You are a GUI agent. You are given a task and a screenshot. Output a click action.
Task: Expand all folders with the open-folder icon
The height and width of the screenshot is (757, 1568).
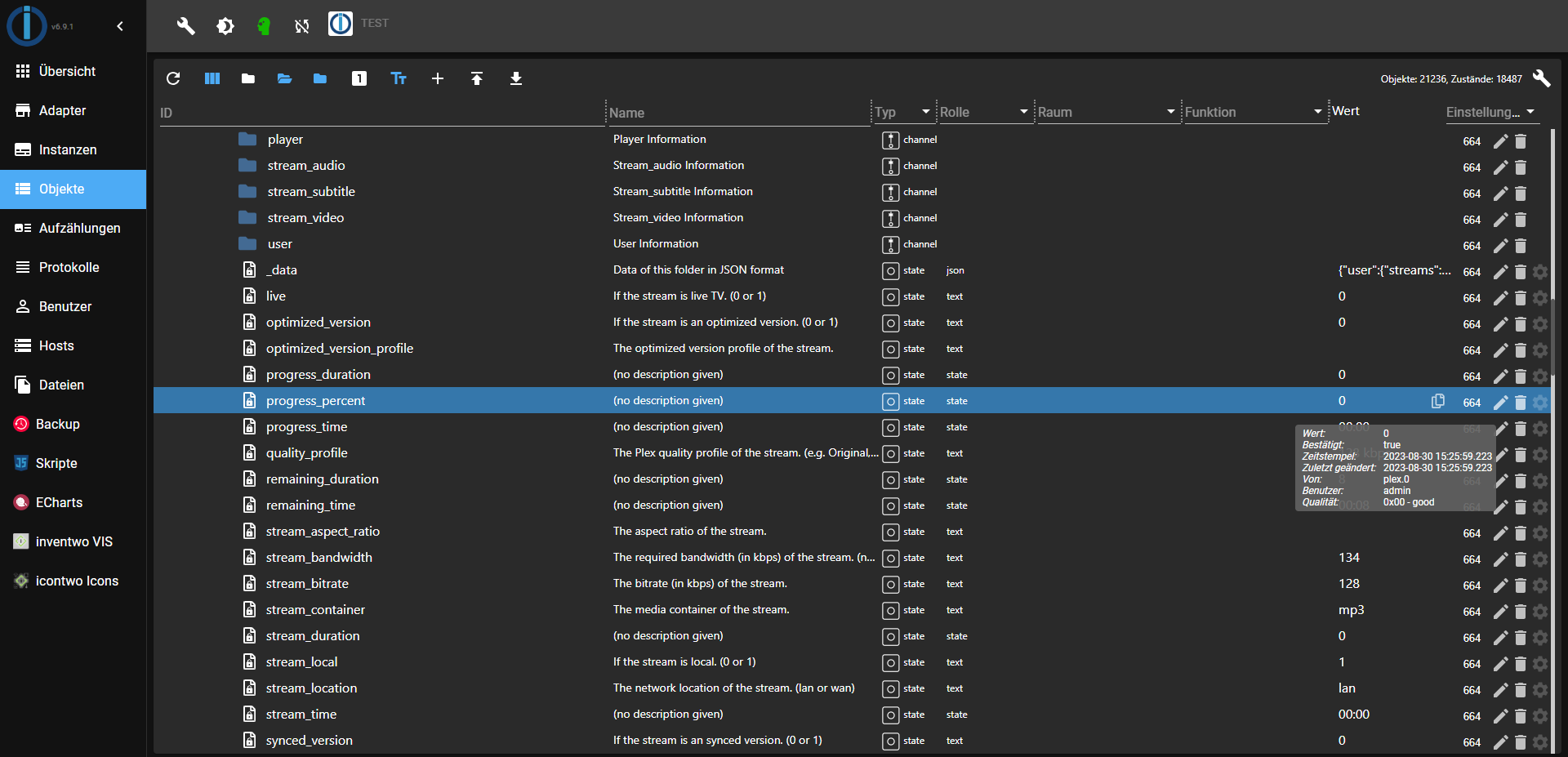284,78
